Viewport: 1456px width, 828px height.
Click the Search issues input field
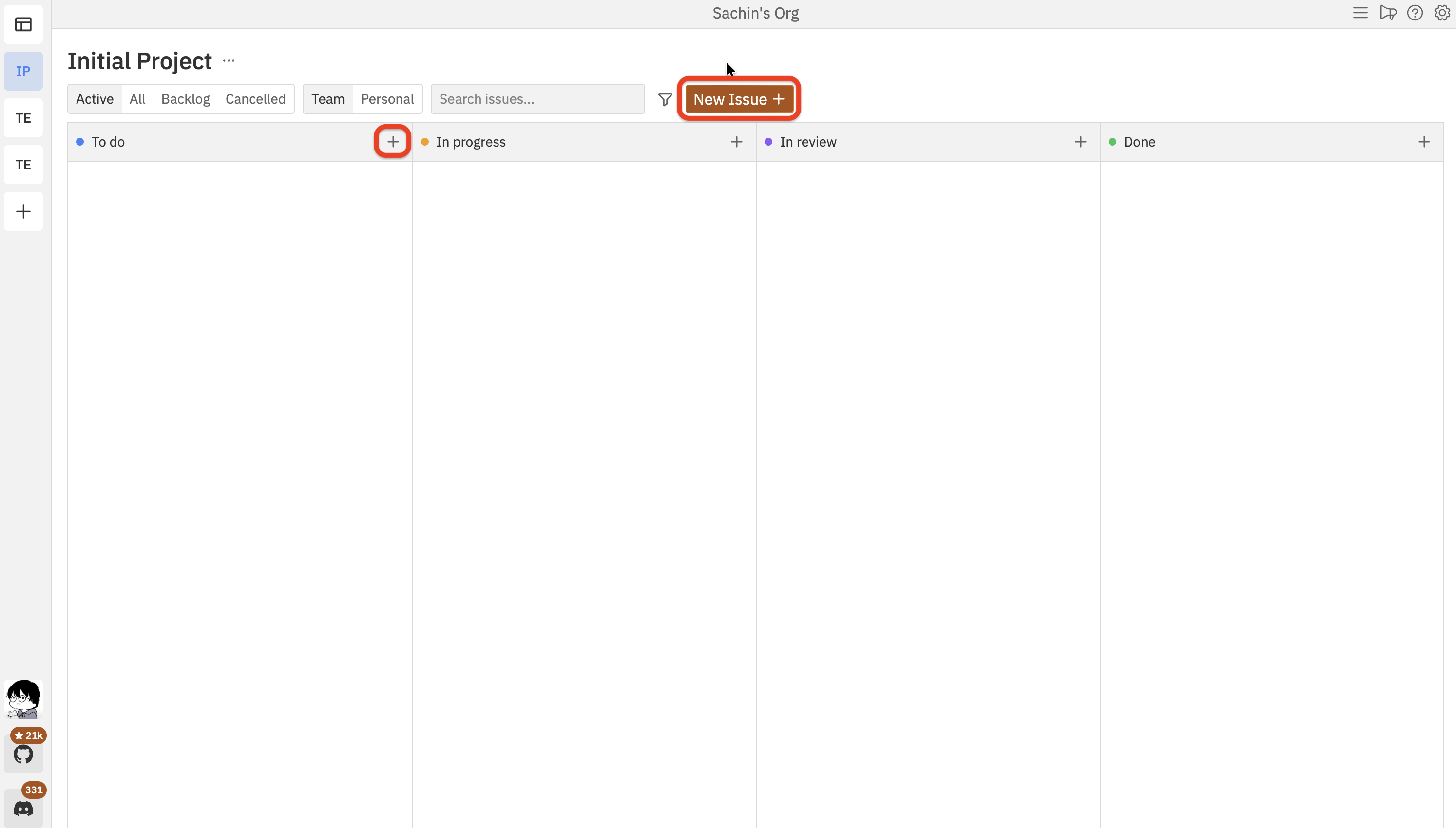[537, 98]
